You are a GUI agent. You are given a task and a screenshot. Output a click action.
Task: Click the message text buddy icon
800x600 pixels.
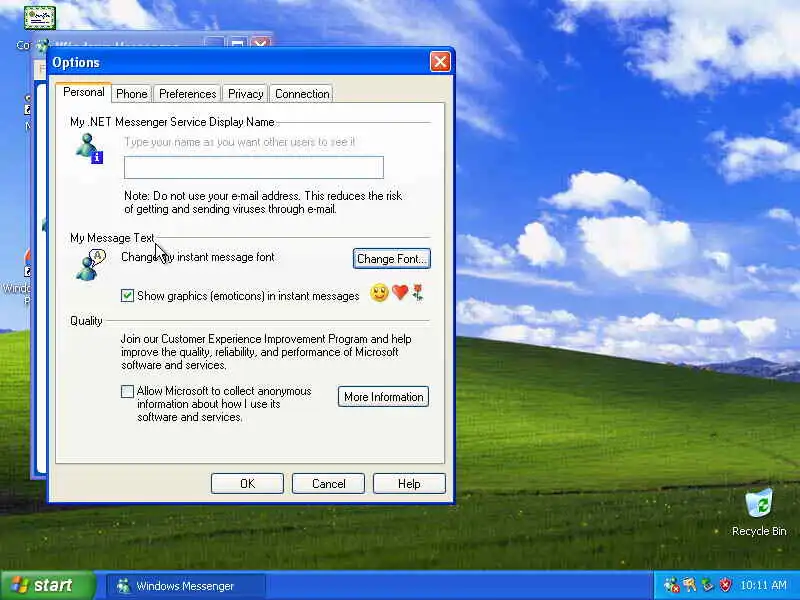click(x=90, y=265)
